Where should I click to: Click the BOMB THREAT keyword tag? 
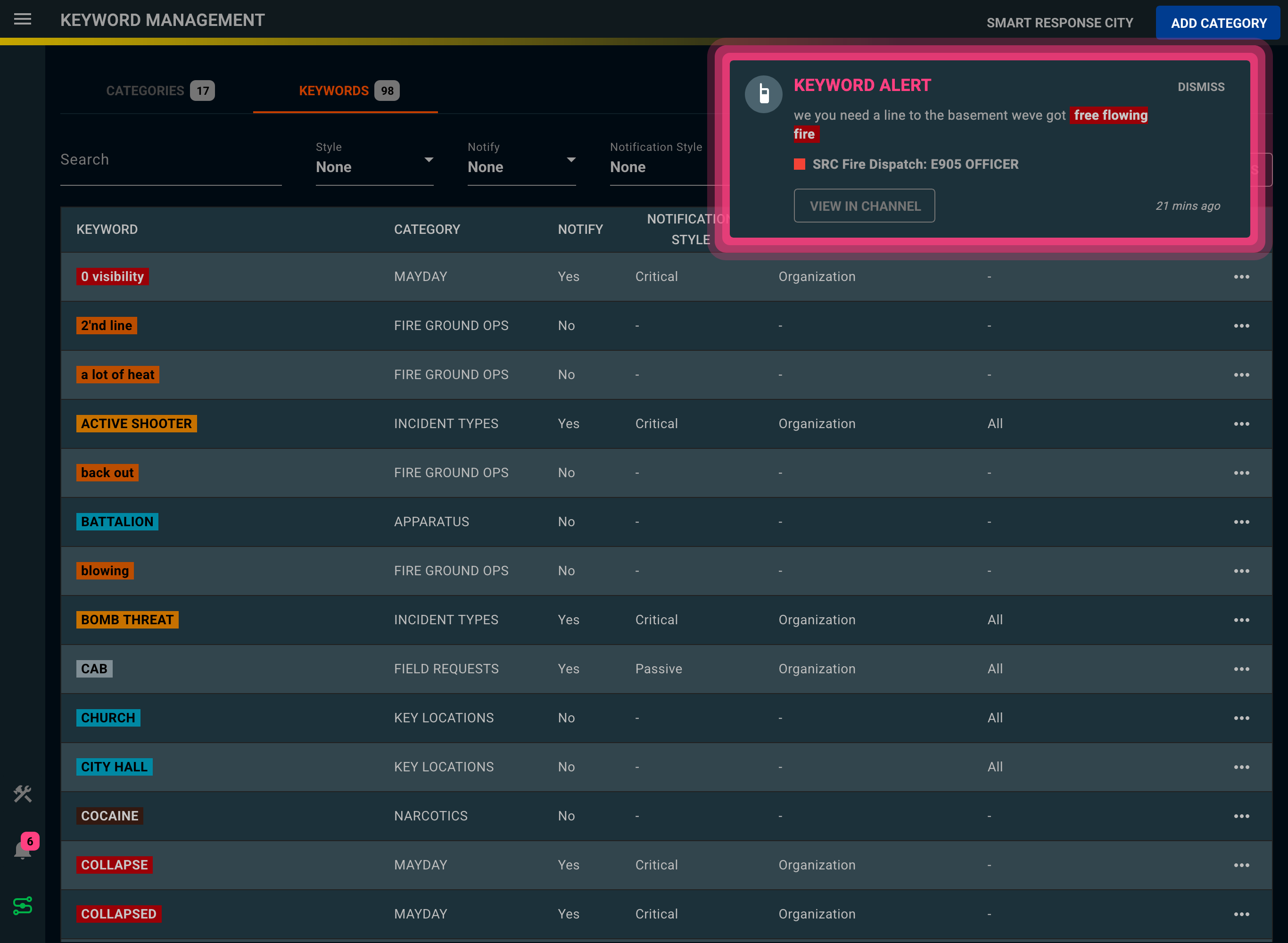point(127,620)
